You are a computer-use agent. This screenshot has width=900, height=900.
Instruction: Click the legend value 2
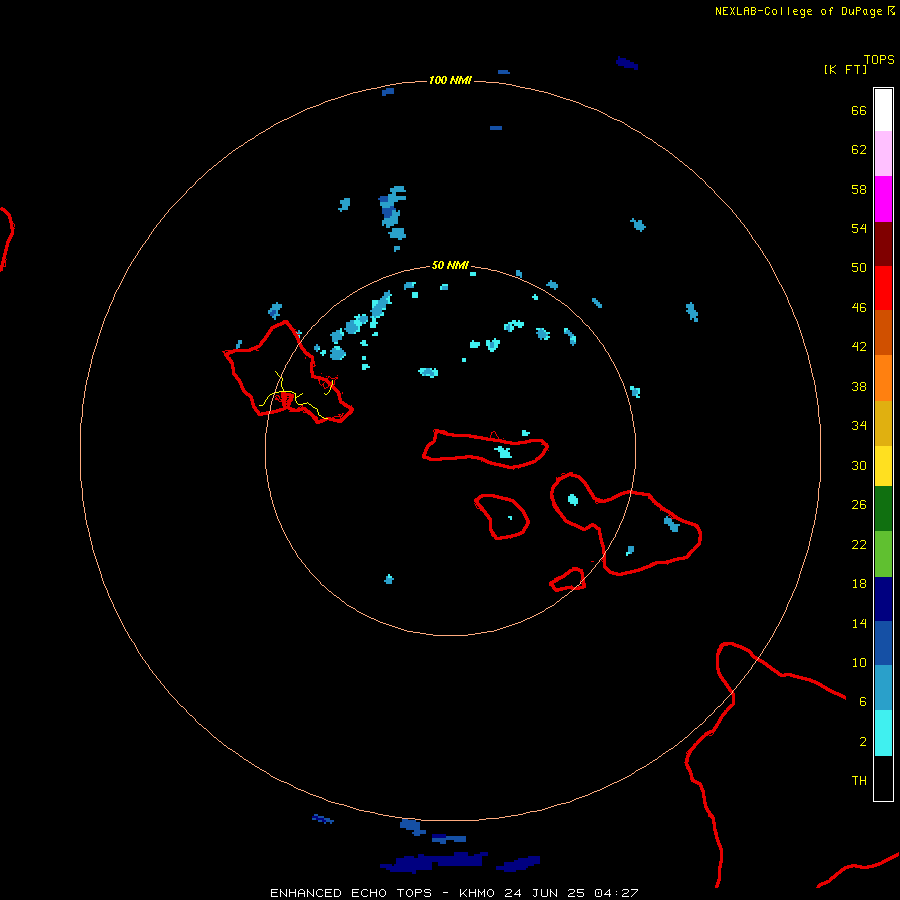point(862,741)
